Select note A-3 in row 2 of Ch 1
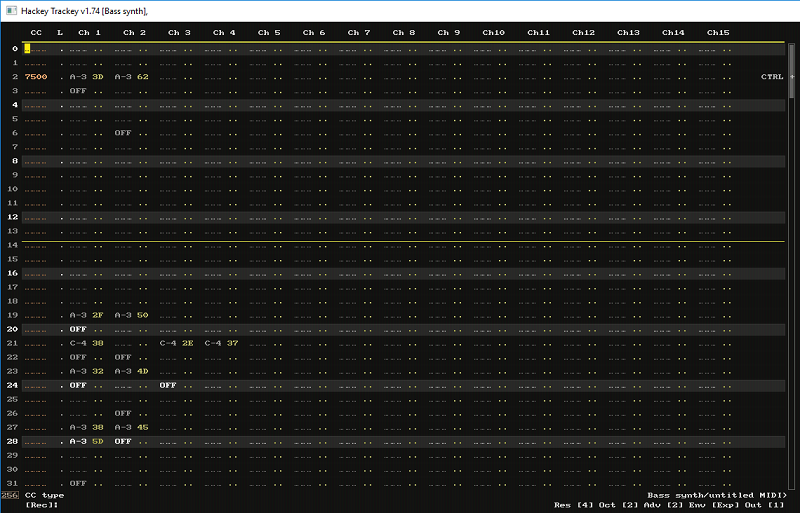The width and height of the screenshot is (800, 513). (x=78, y=77)
